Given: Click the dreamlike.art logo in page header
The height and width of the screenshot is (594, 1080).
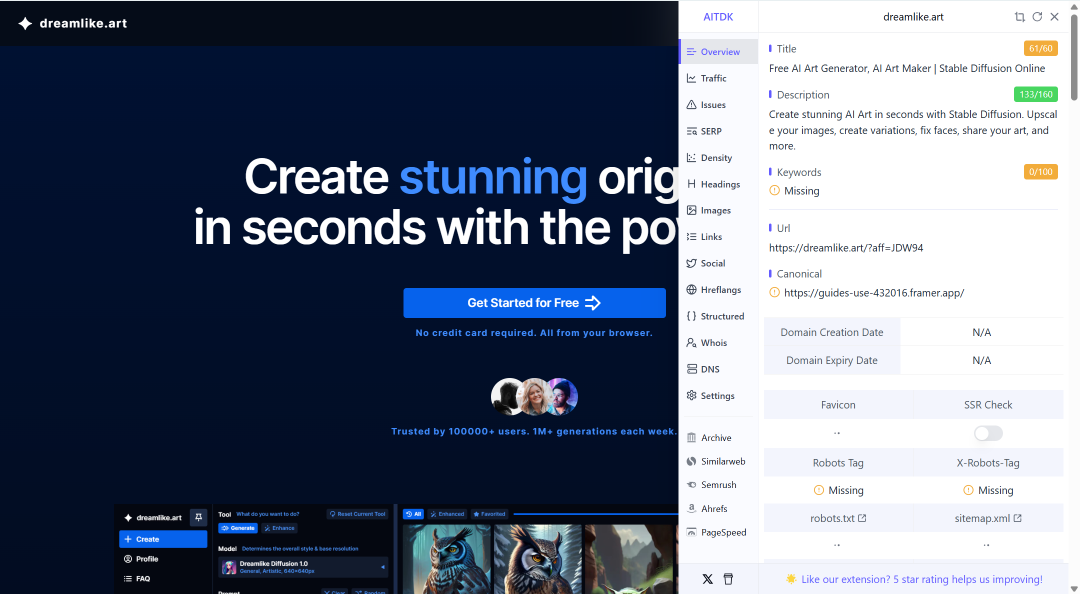Looking at the screenshot, I should pos(72,23).
